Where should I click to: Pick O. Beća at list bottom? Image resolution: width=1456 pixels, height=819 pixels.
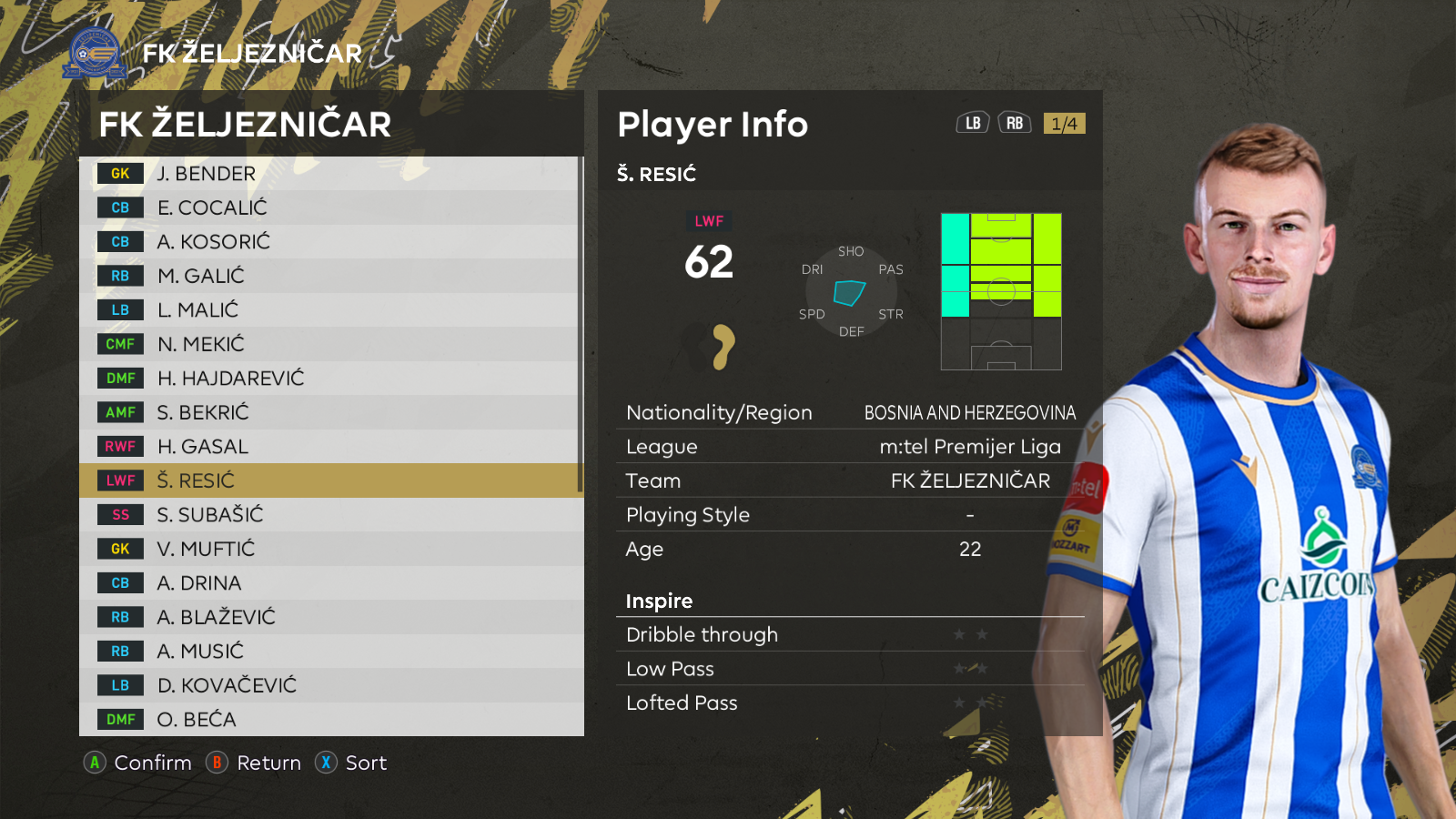tap(329, 720)
